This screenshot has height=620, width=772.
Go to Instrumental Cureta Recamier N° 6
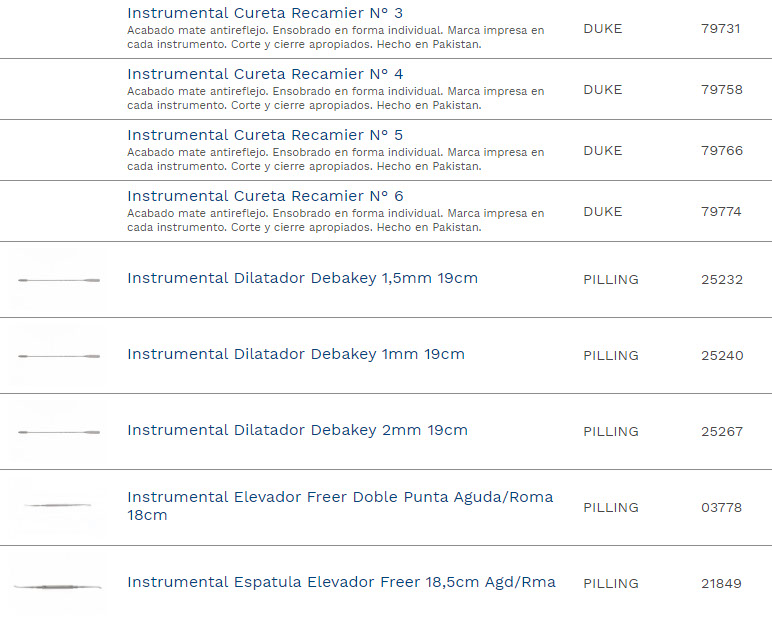click(265, 197)
